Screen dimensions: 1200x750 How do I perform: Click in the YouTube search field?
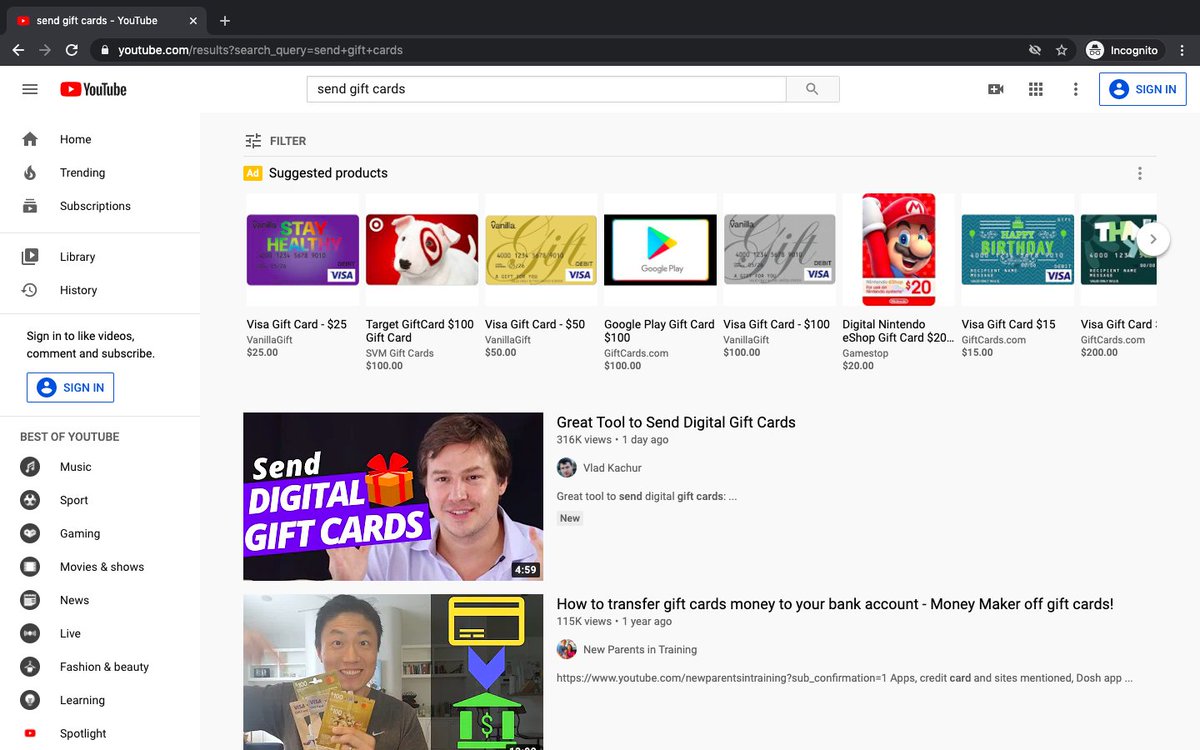click(x=546, y=89)
